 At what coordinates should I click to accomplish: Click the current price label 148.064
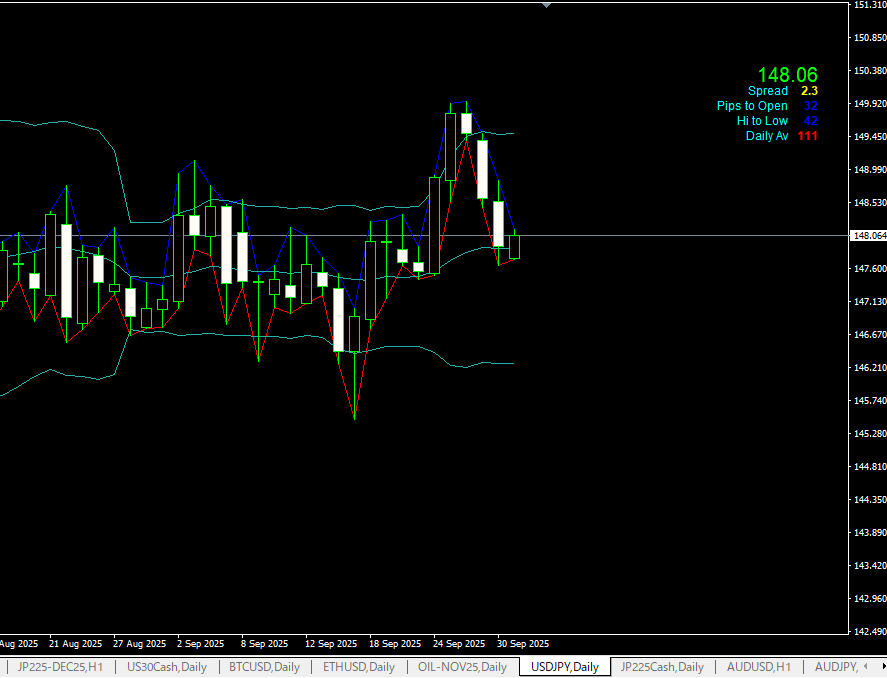[866, 236]
